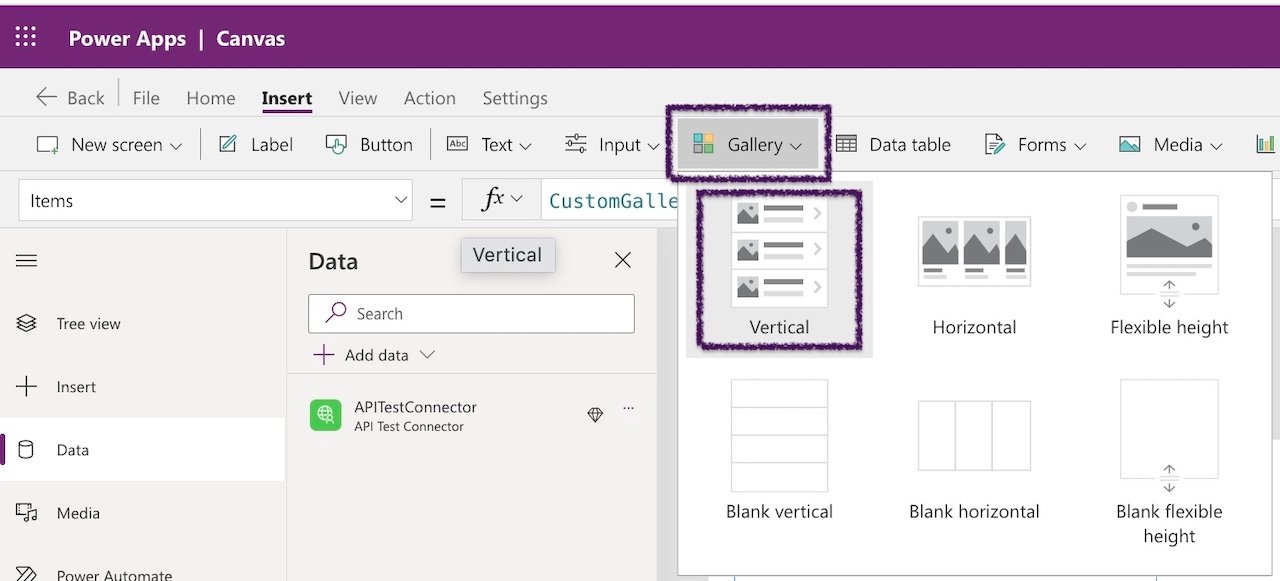Viewport: 1280px width, 581px height.
Task: Click the Back button label
Action: 86,98
